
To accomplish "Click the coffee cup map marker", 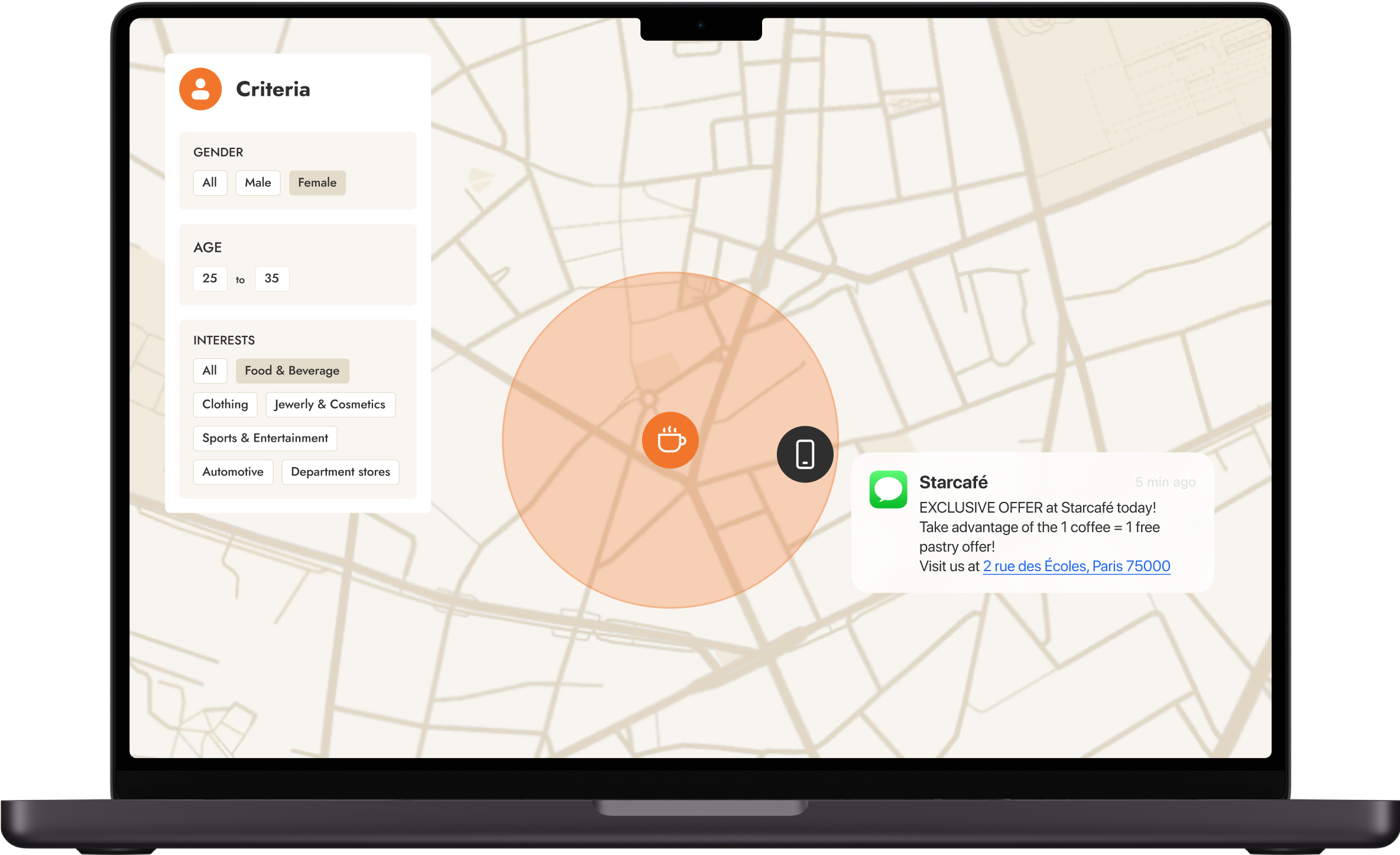I will [670, 441].
